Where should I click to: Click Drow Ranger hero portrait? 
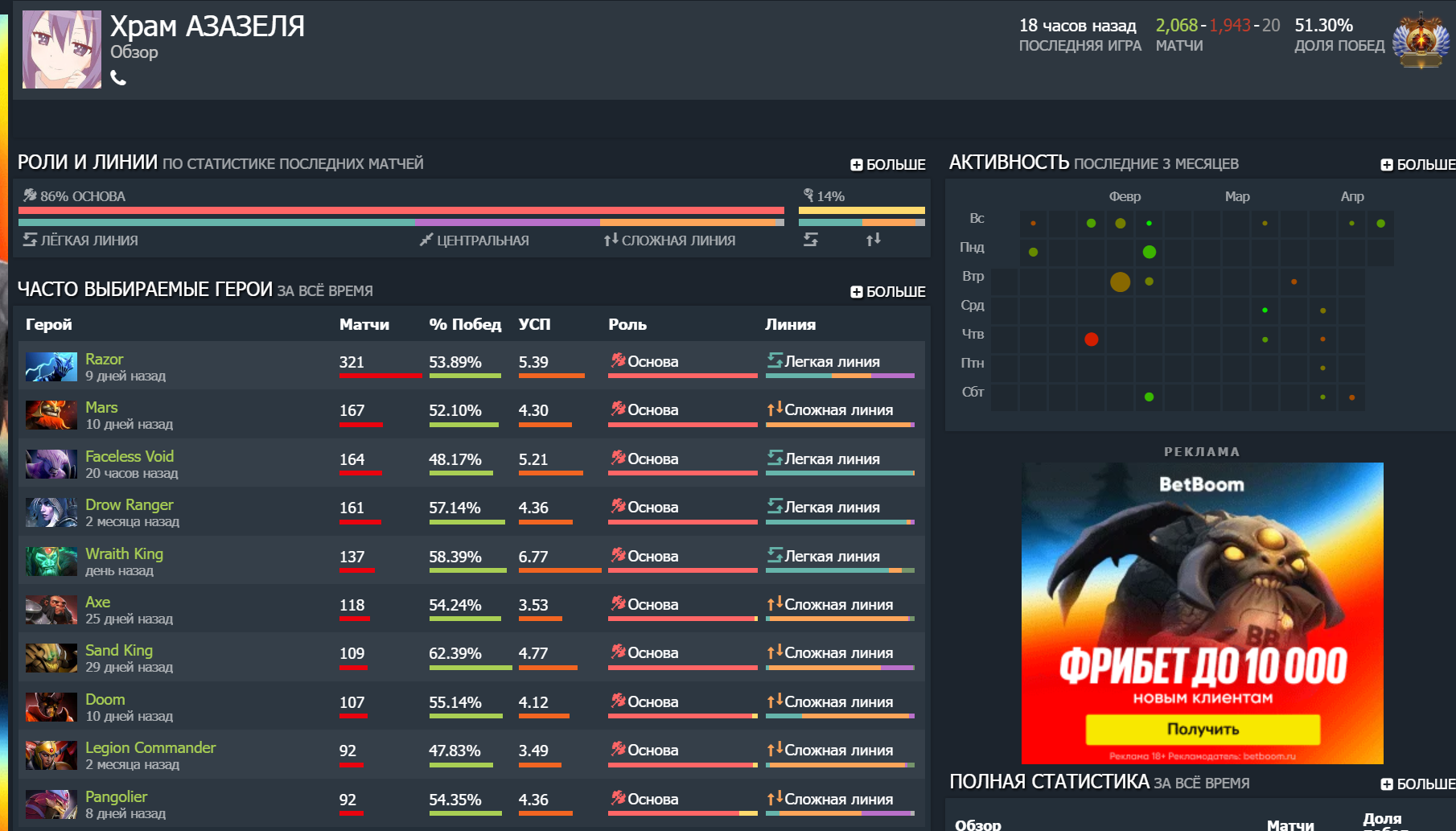pyautogui.click(x=51, y=512)
